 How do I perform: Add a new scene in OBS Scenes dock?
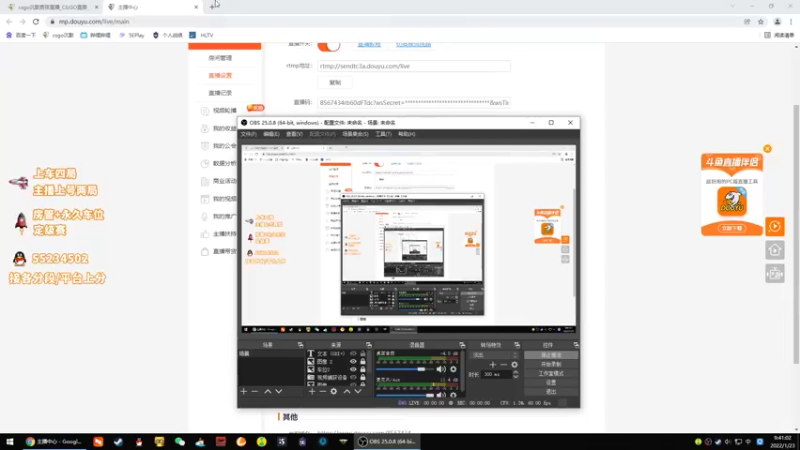click(x=243, y=391)
